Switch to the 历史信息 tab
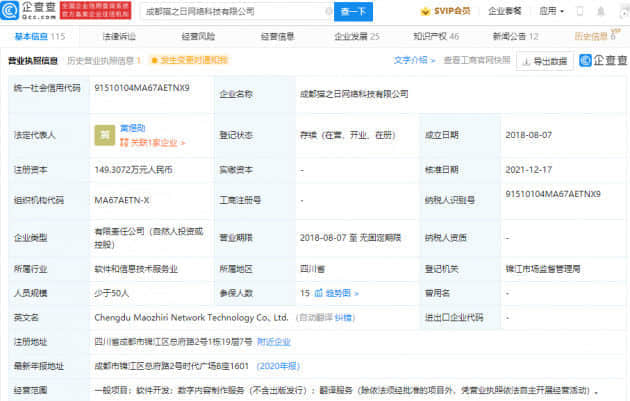 pyautogui.click(x=595, y=37)
